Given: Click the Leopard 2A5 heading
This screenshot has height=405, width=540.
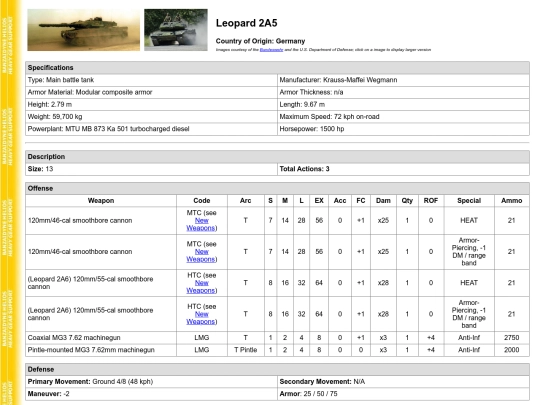Looking at the screenshot, I should click(x=247, y=23).
